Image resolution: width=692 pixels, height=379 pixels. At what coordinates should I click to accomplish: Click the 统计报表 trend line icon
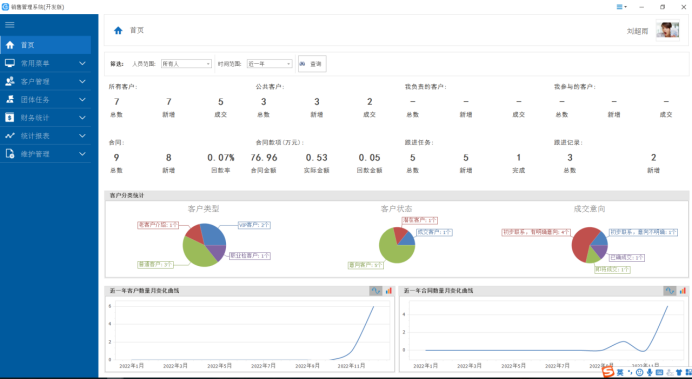[10, 136]
